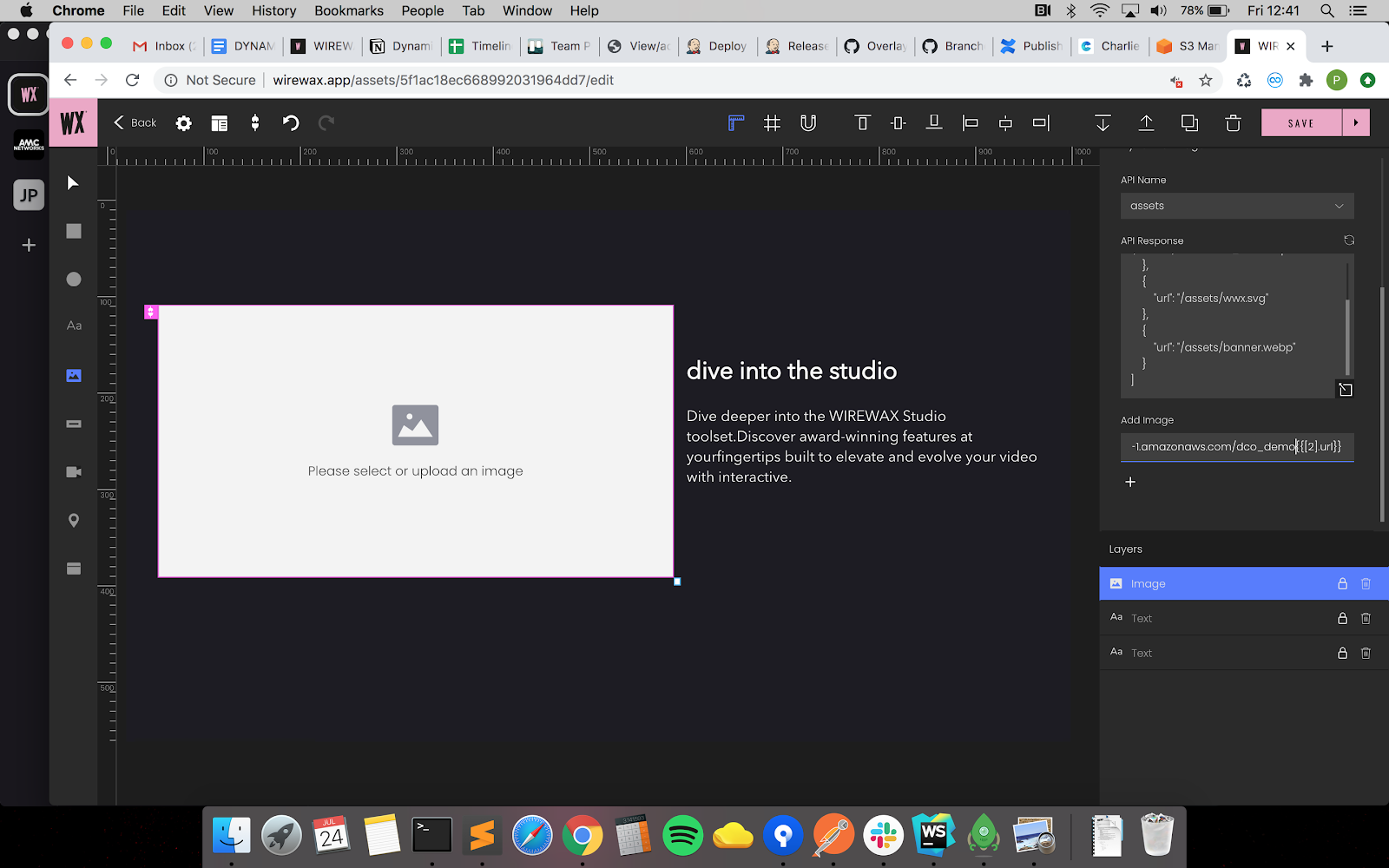Expand the Save options arrow
1389x868 pixels.
pyautogui.click(x=1356, y=123)
